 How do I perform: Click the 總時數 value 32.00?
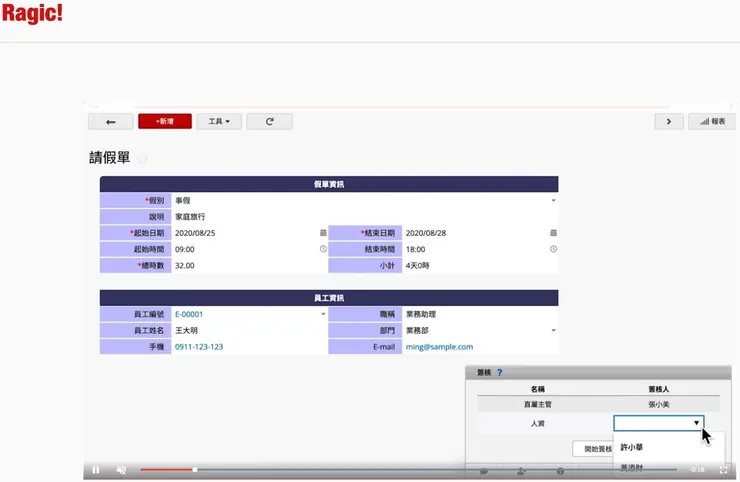point(185,265)
